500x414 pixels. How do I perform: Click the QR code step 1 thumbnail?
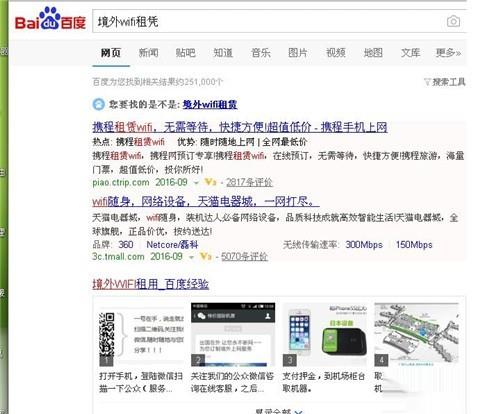(141, 335)
